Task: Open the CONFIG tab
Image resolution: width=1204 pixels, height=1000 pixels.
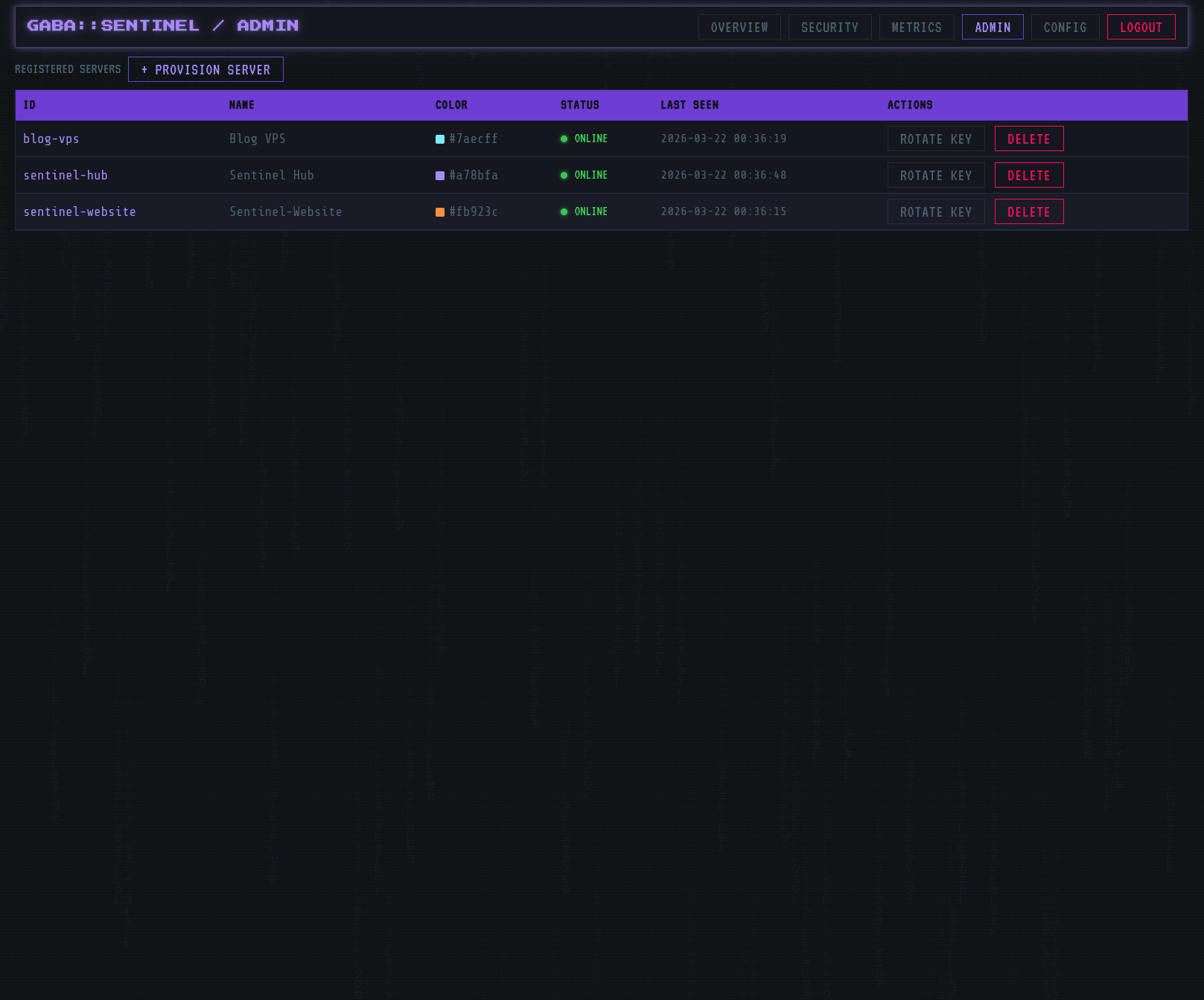Action: click(x=1065, y=27)
